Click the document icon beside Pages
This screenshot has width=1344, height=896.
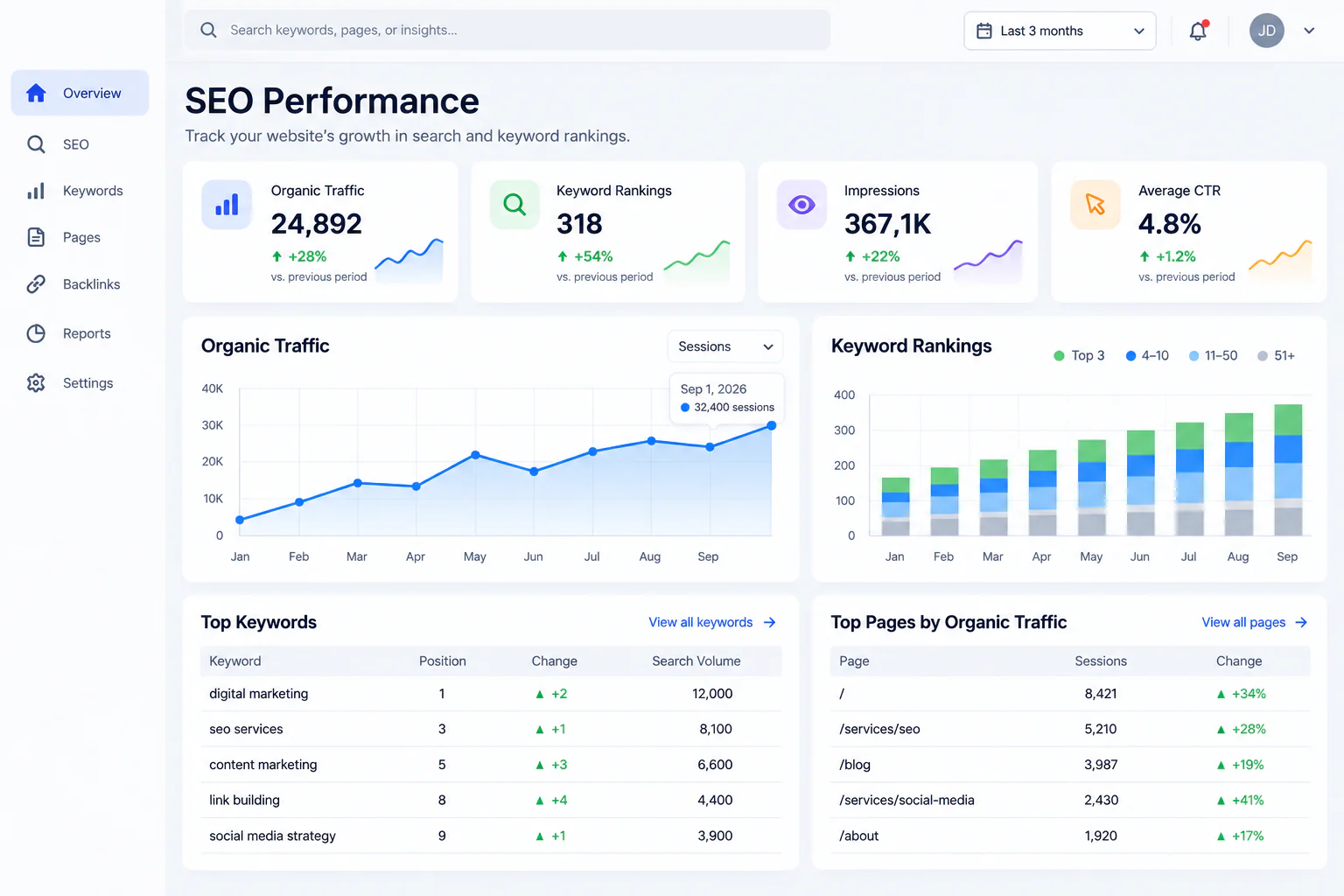[x=36, y=237]
